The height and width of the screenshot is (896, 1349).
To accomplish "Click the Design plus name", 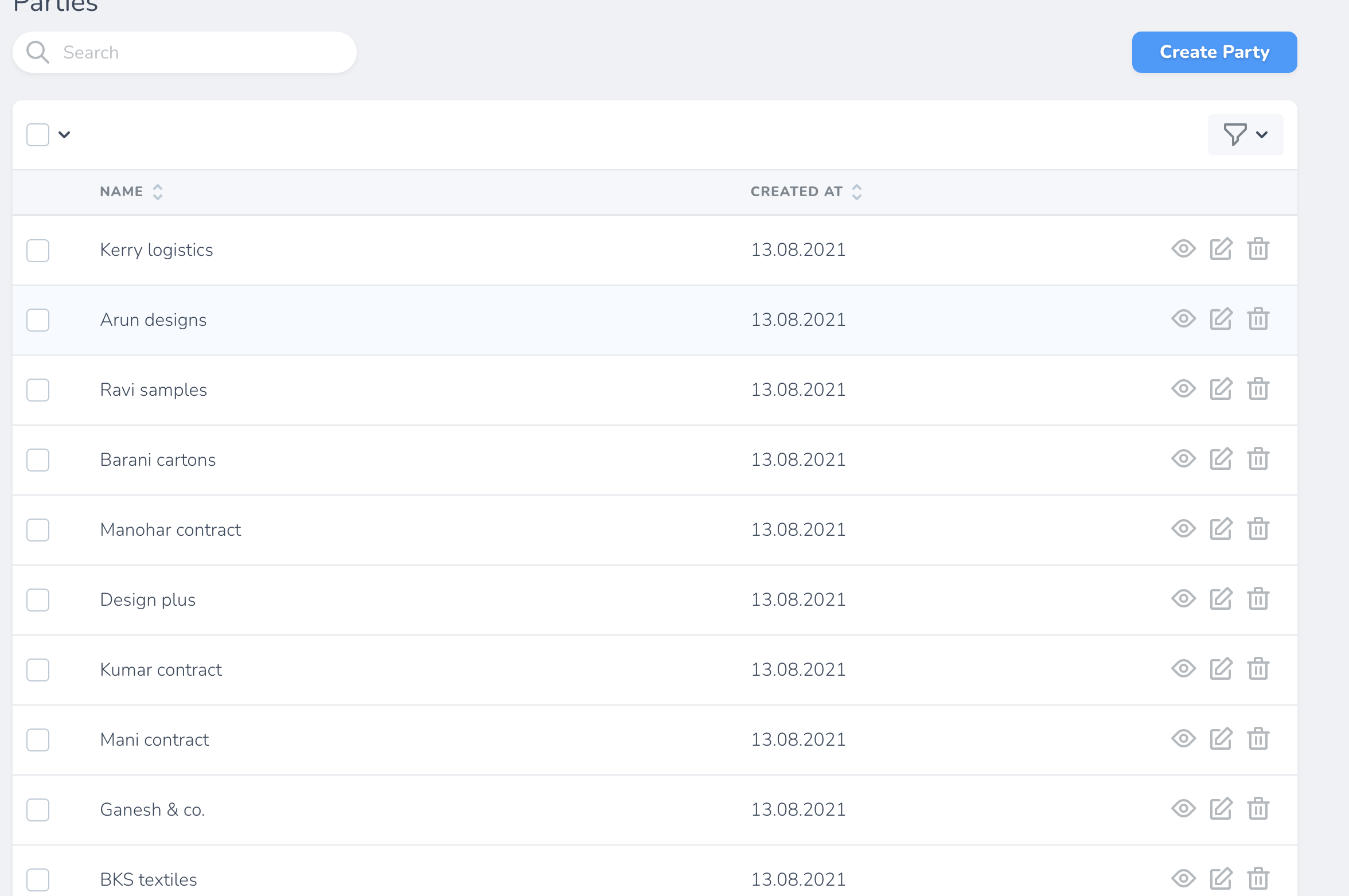I will [x=147, y=599].
